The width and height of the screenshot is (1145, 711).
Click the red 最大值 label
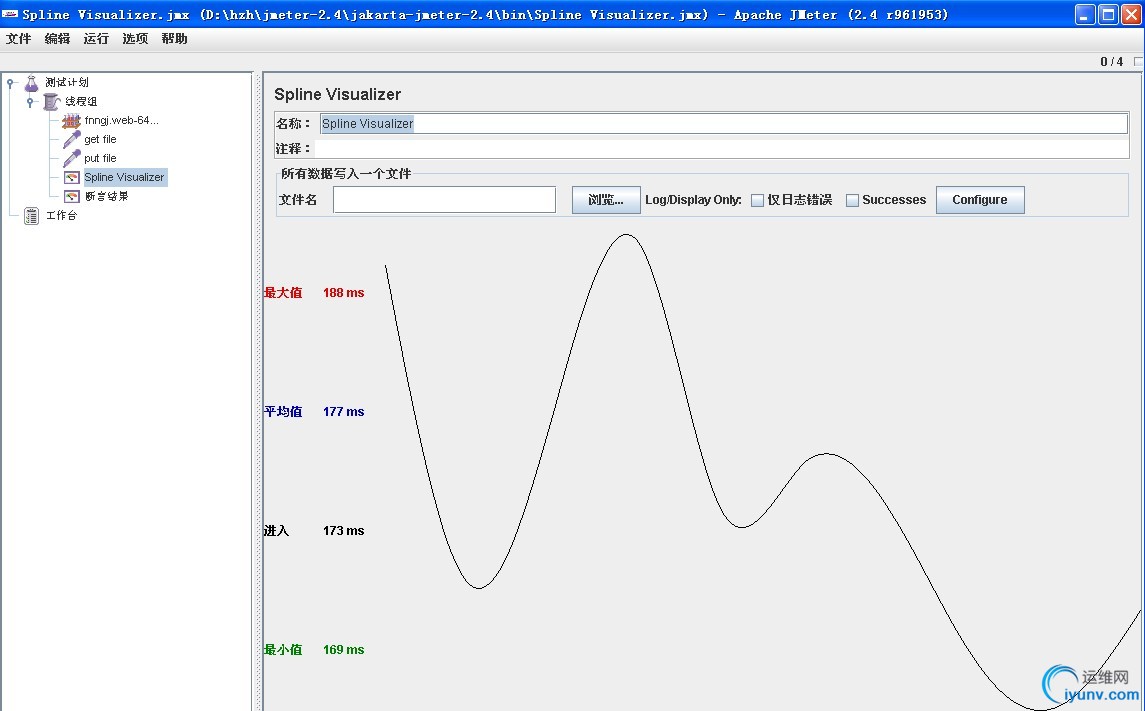coord(283,293)
